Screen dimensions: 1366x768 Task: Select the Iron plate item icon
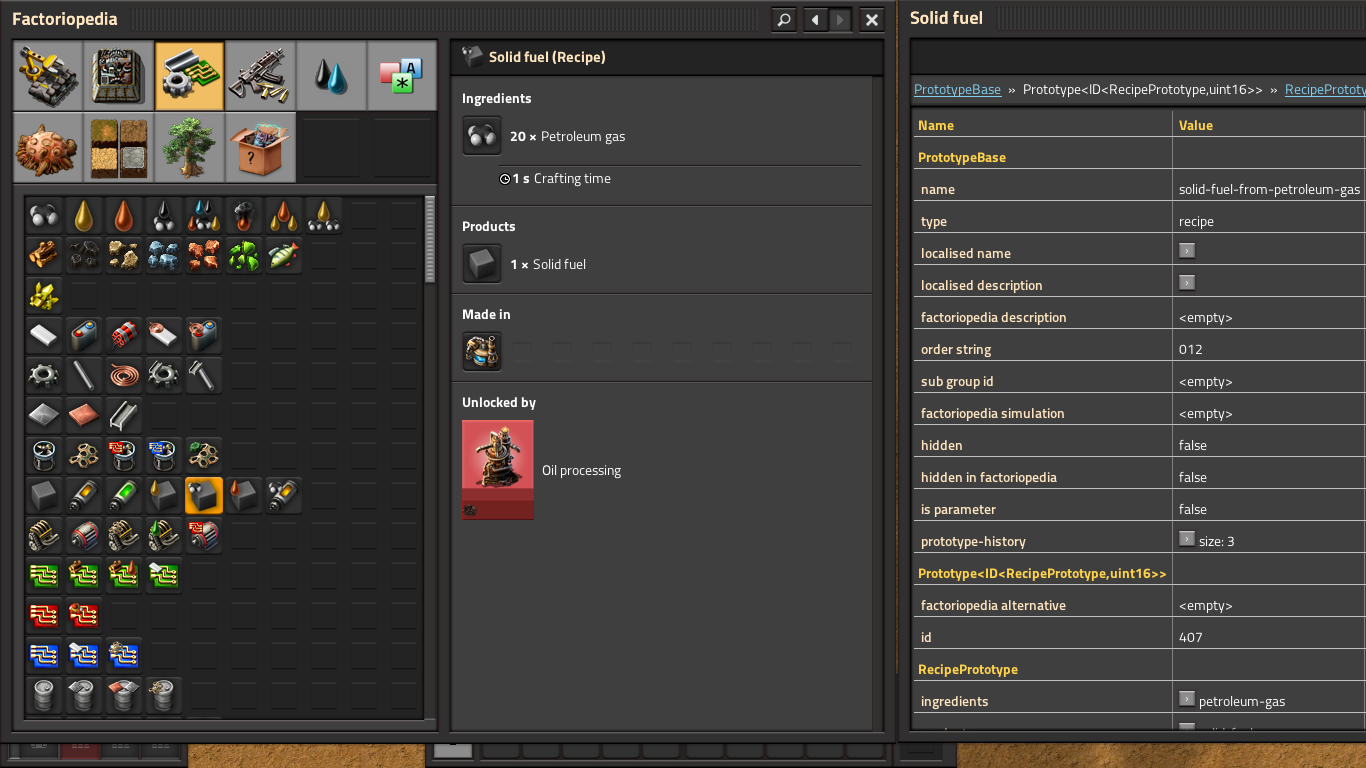(44, 416)
